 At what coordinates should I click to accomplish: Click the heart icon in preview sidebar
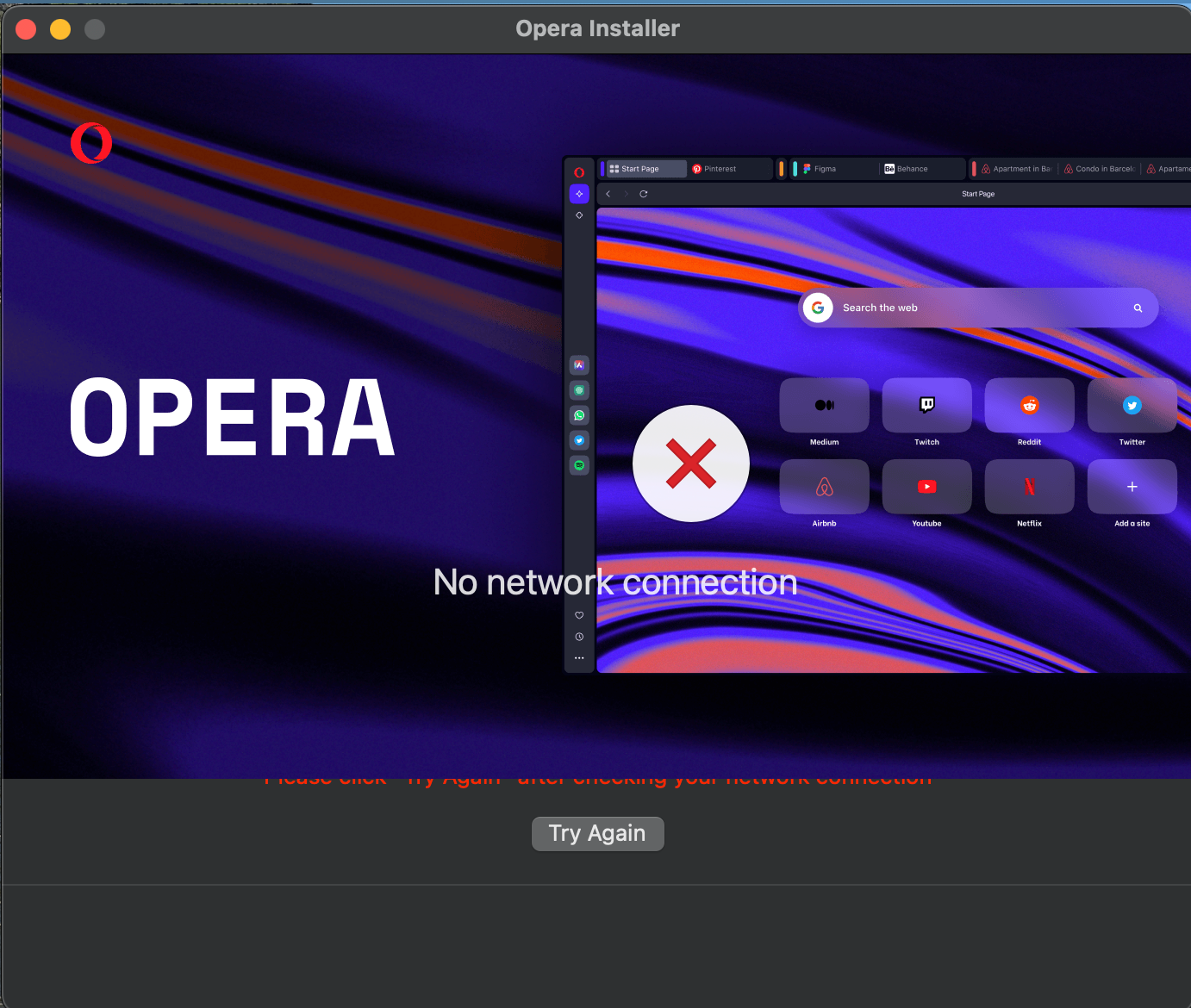pos(579,615)
